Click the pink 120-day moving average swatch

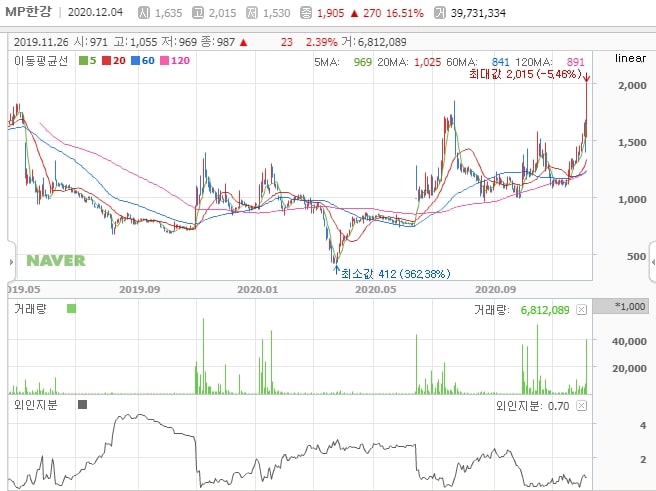point(164,61)
